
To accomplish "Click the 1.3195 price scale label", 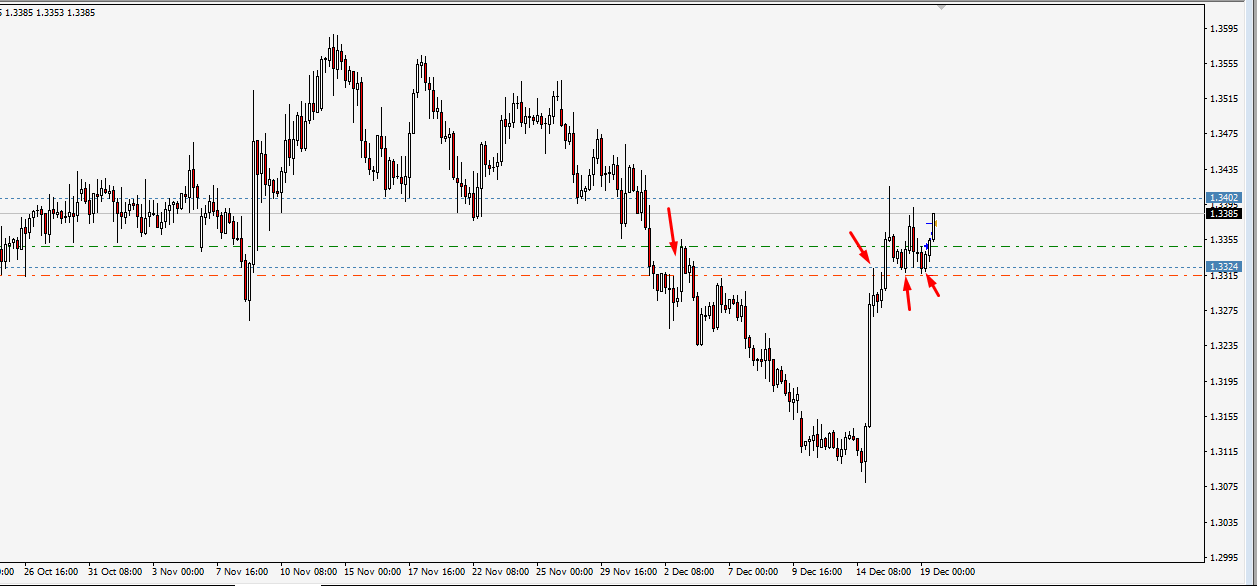I will pyautogui.click(x=1225, y=381).
